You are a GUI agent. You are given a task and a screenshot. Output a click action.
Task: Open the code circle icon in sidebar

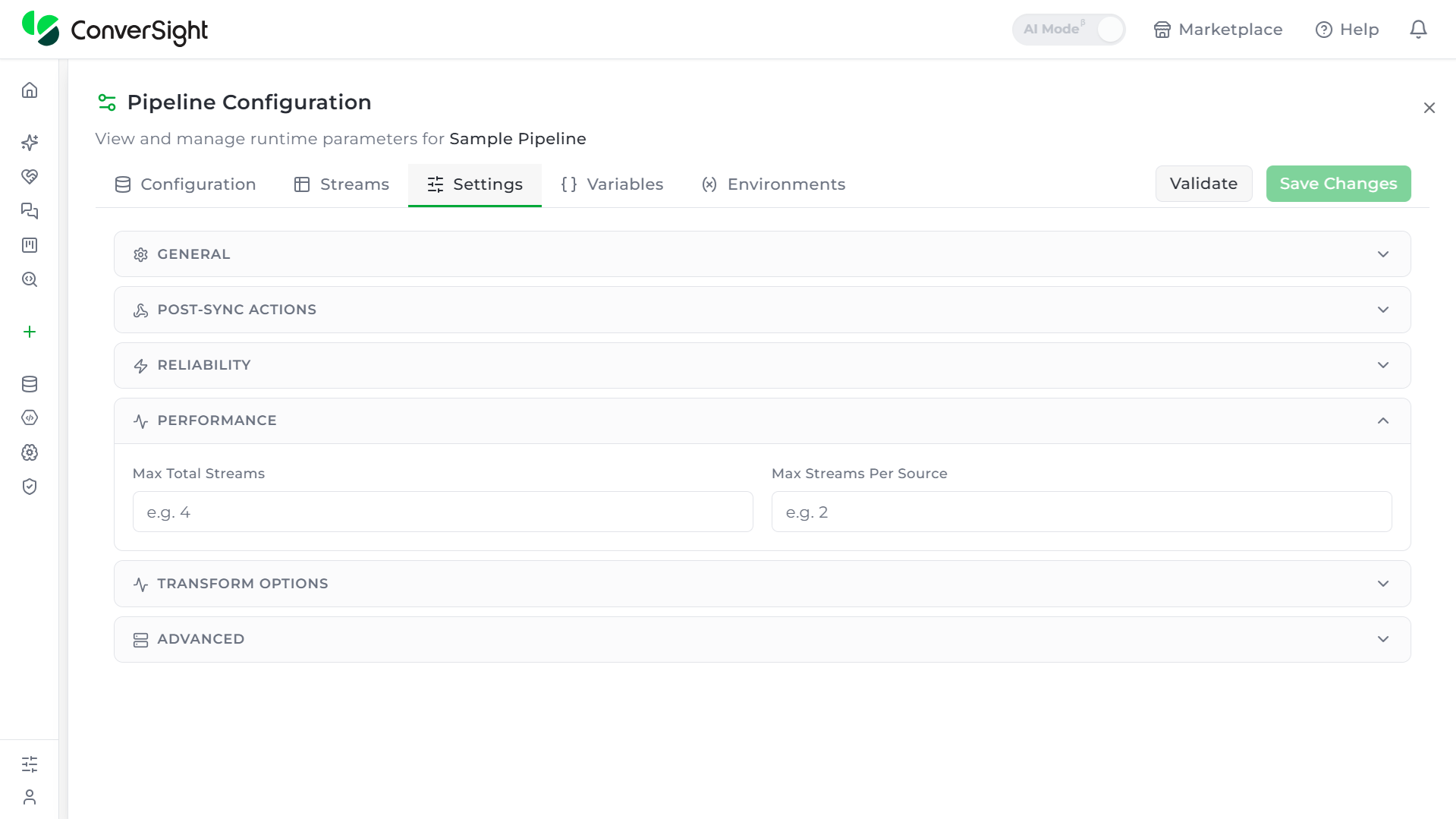30,417
